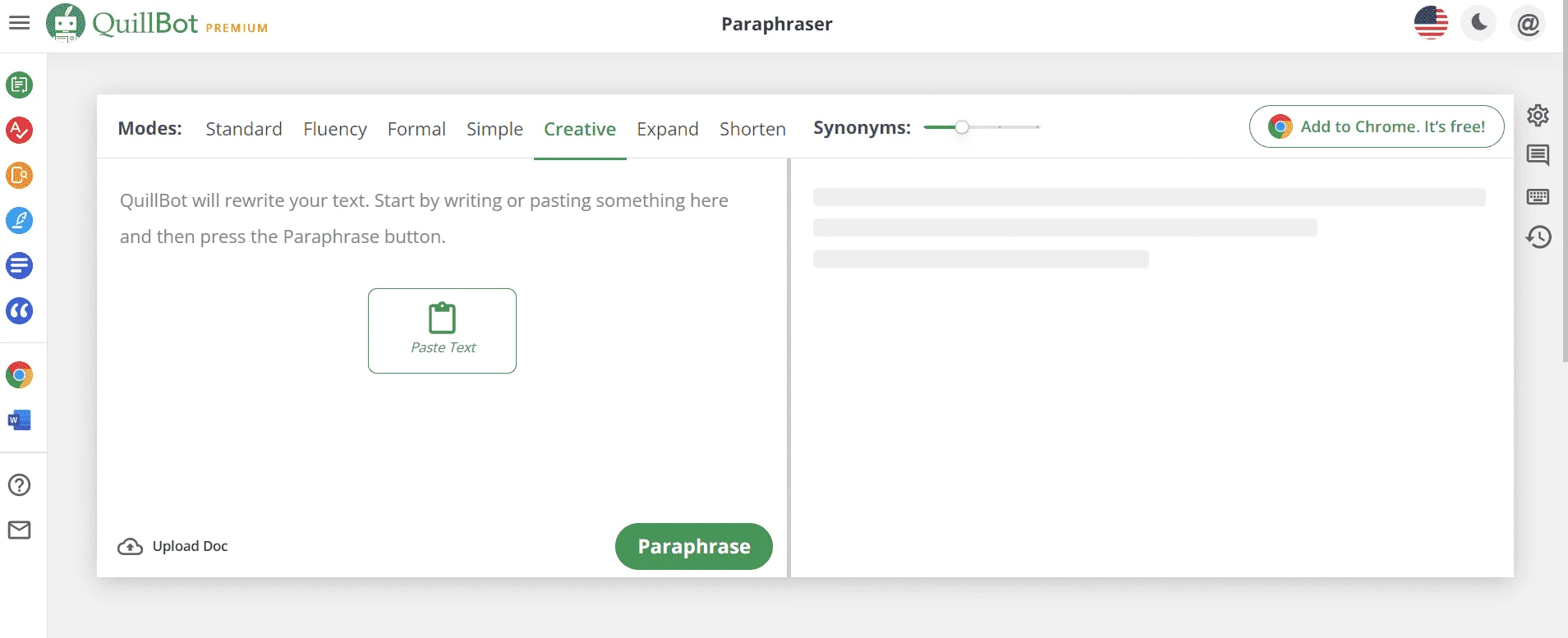The width and height of the screenshot is (1568, 638).
Task: Open the Chrome extension sidebar icon
Action: 20,375
